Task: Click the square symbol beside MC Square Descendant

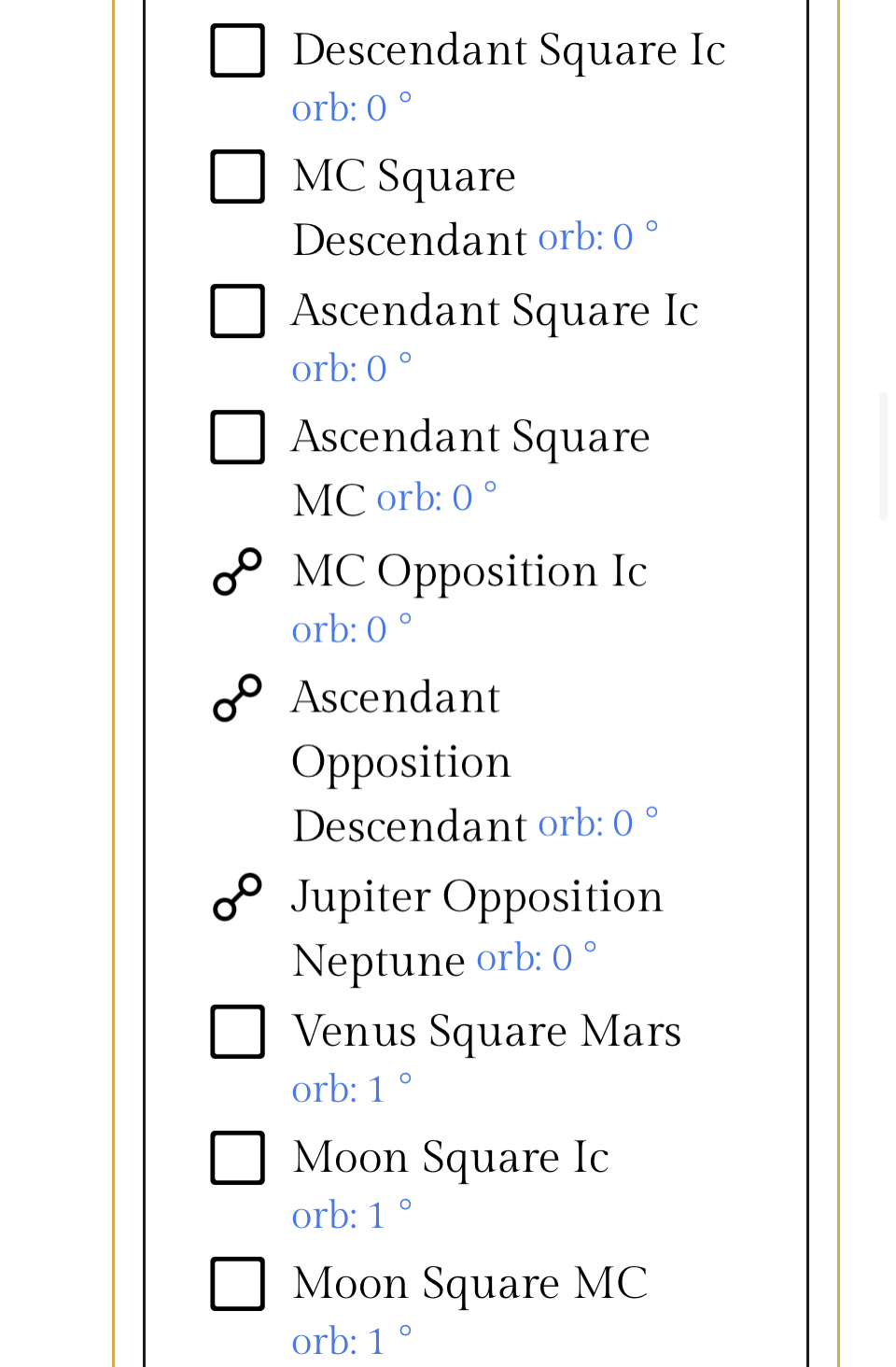Action: click(x=238, y=176)
